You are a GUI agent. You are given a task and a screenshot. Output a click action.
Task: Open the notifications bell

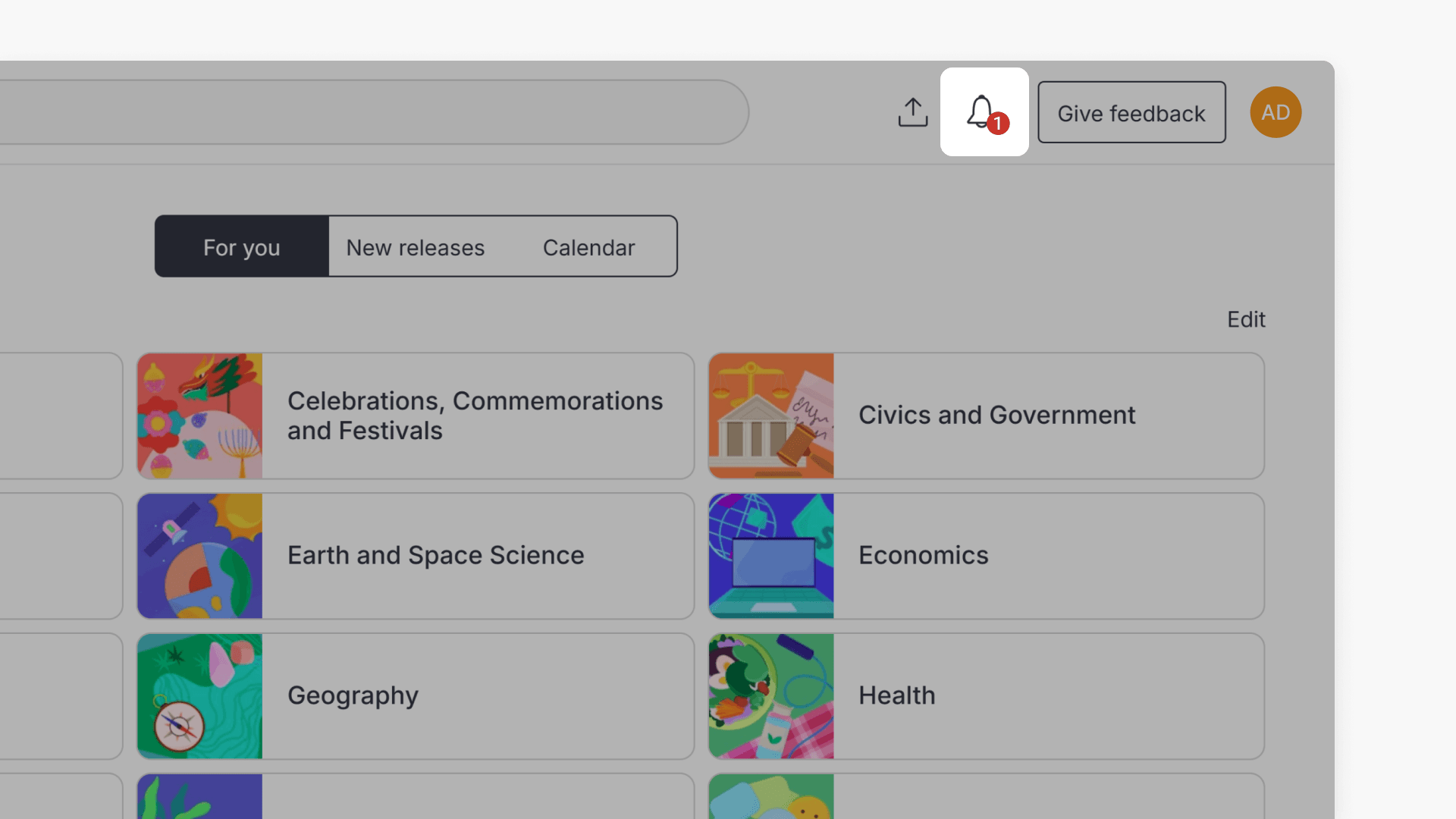coord(983,112)
